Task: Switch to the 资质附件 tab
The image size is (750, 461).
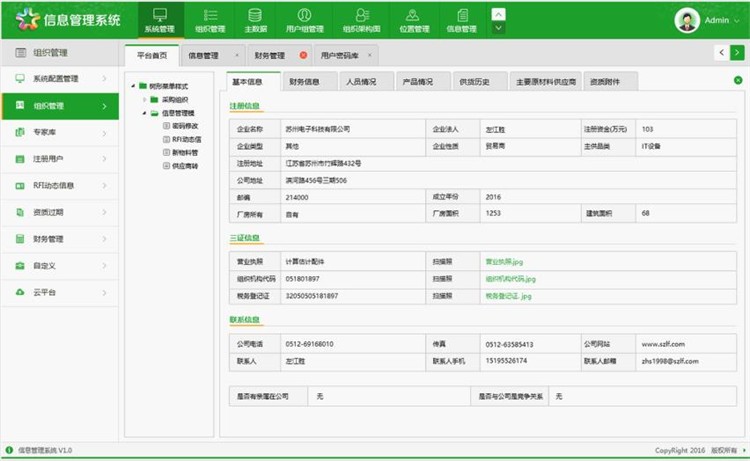Action: pyautogui.click(x=611, y=82)
